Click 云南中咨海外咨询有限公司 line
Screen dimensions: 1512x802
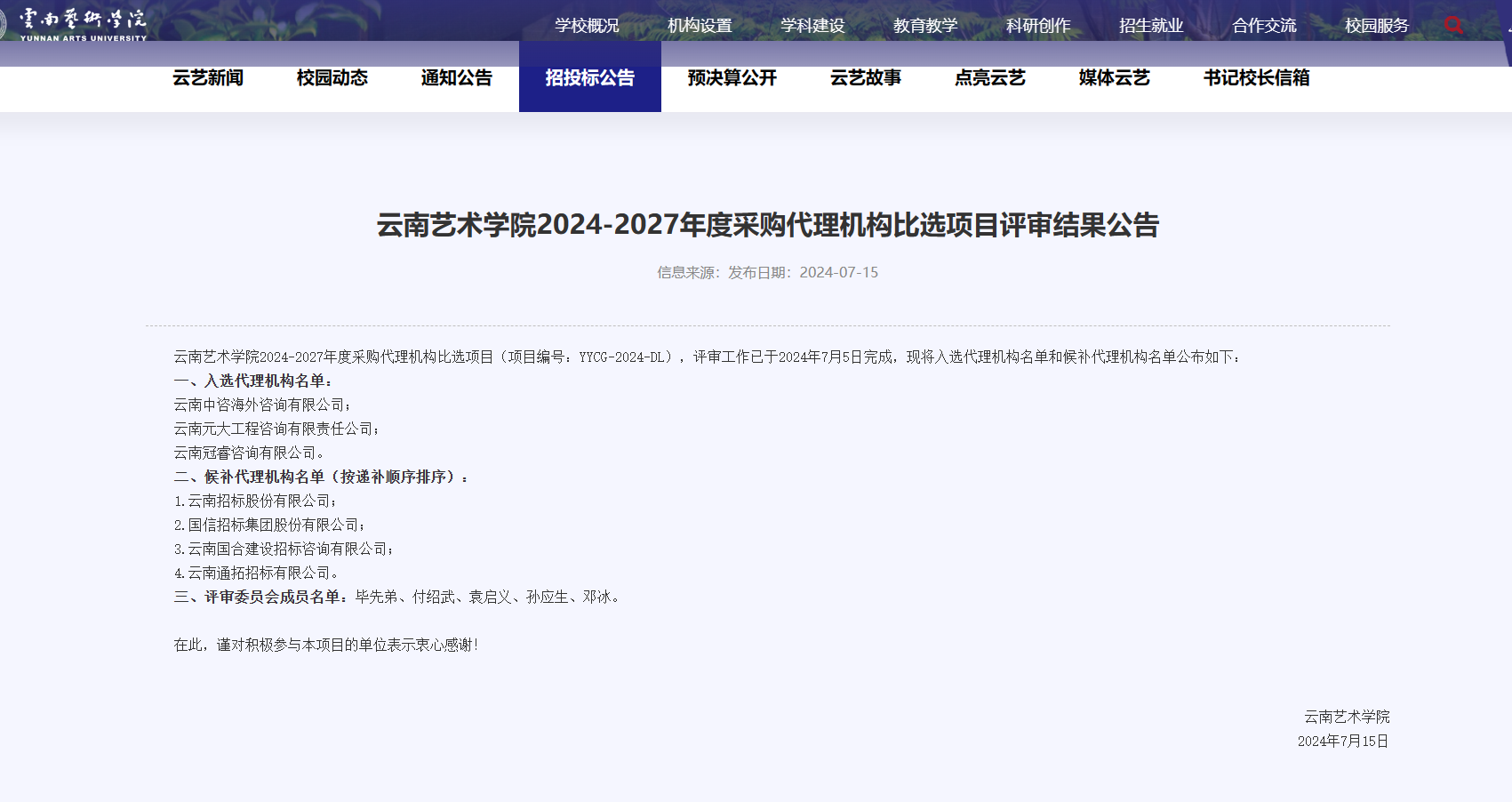pyautogui.click(x=262, y=405)
